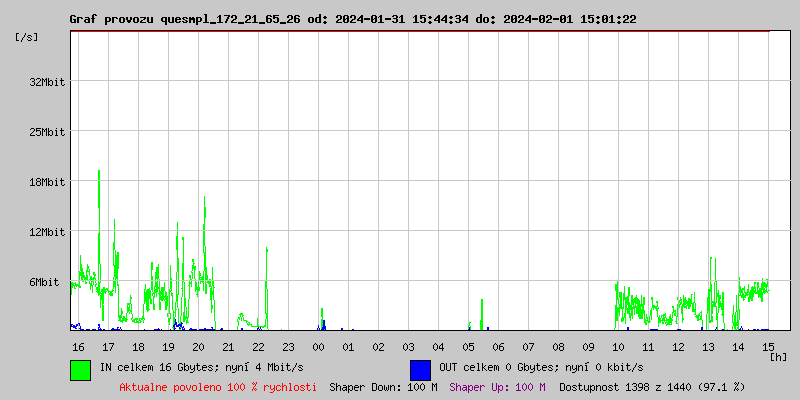Click the red 'Aktualne povoleno 100 % rychlosti' text
This screenshot has height=400, width=800.
coord(218,386)
